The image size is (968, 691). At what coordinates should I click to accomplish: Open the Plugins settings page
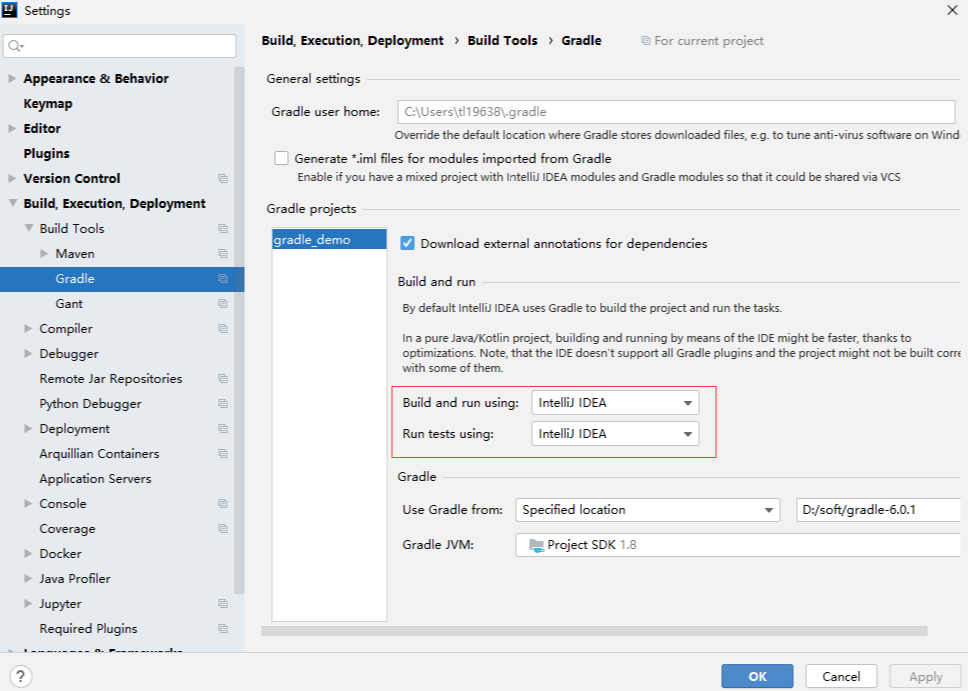47,154
